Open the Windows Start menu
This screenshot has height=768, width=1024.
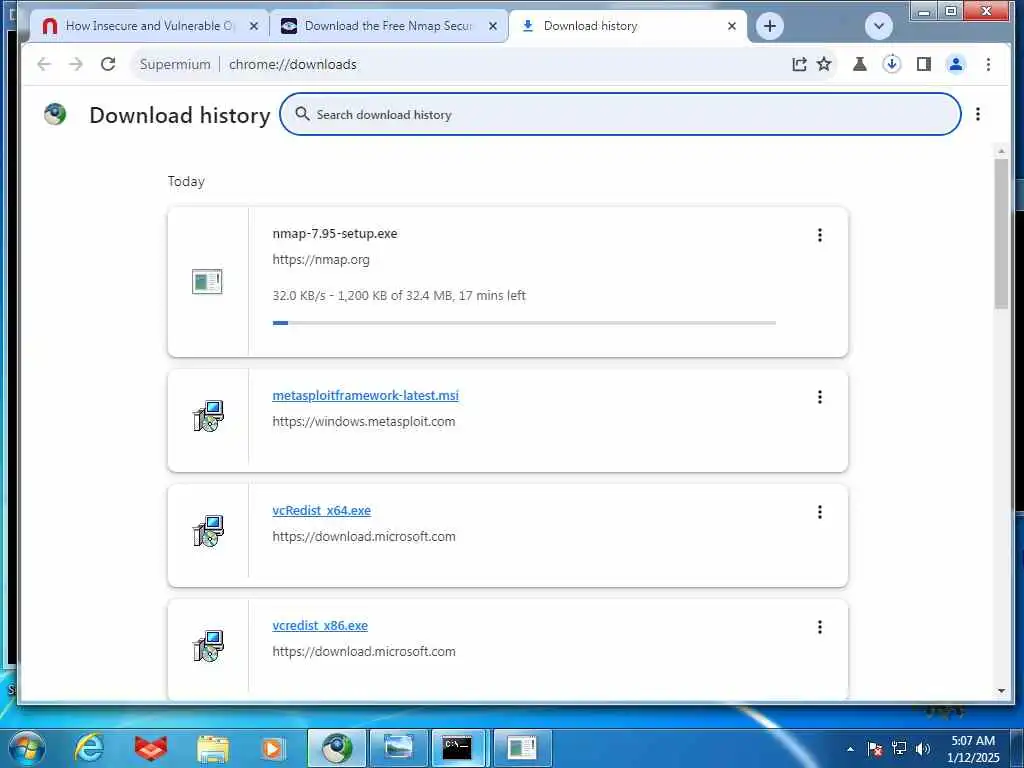27,748
